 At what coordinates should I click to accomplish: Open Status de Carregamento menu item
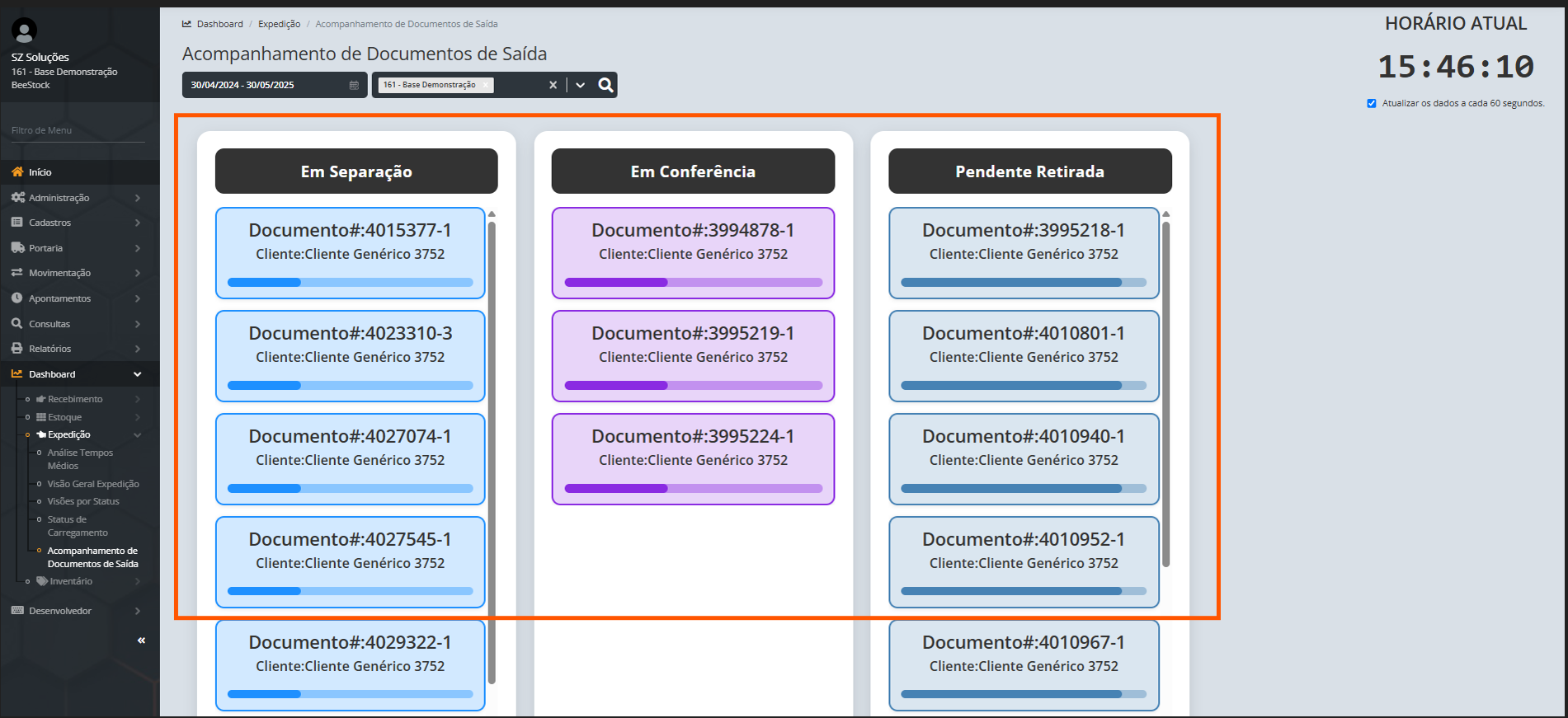[x=78, y=526]
